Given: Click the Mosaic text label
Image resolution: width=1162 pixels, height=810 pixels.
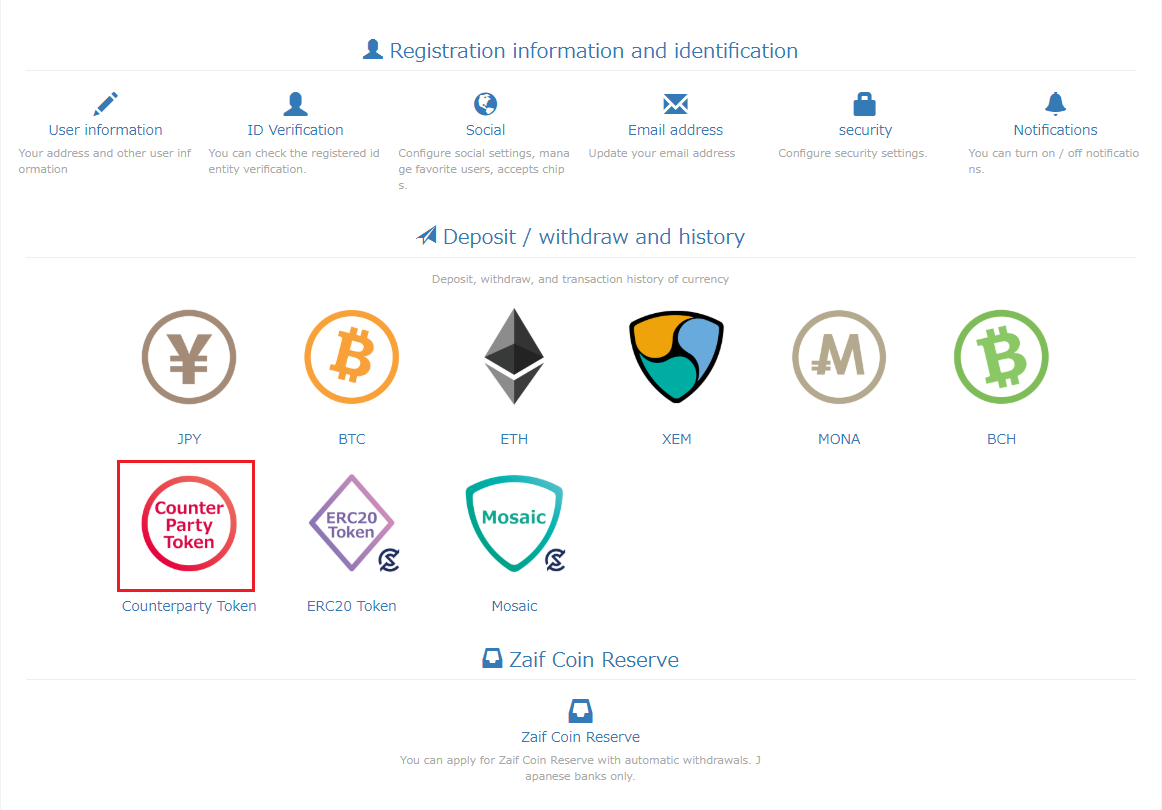Looking at the screenshot, I should click(x=514, y=605).
